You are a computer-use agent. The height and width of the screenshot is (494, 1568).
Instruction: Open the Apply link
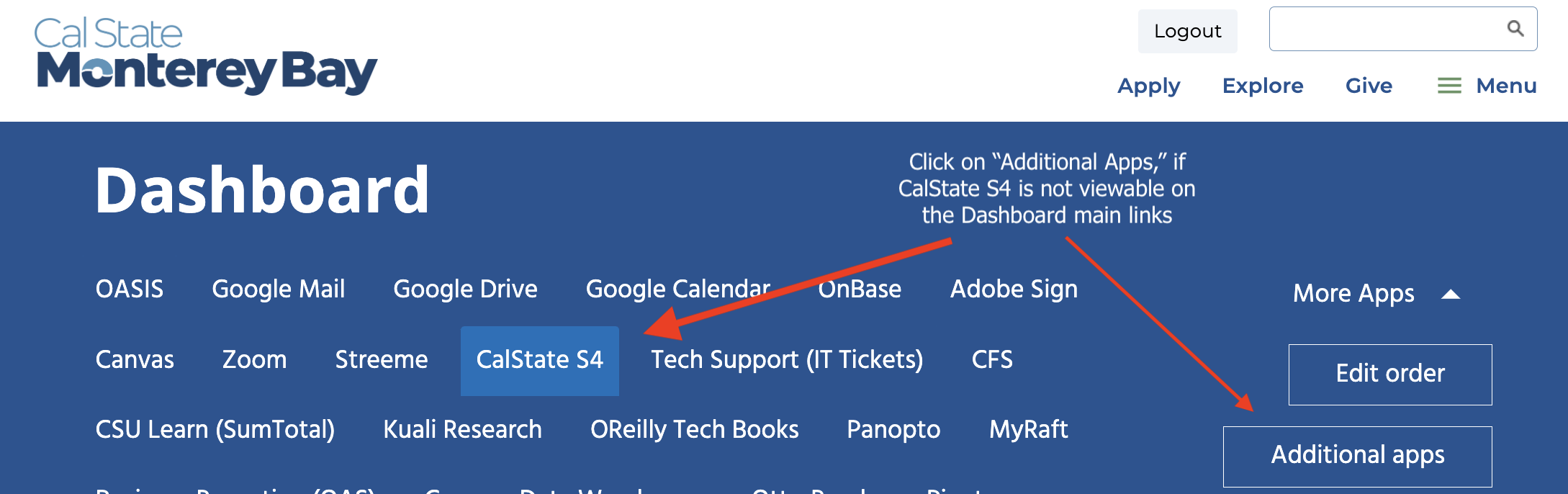coord(1148,86)
